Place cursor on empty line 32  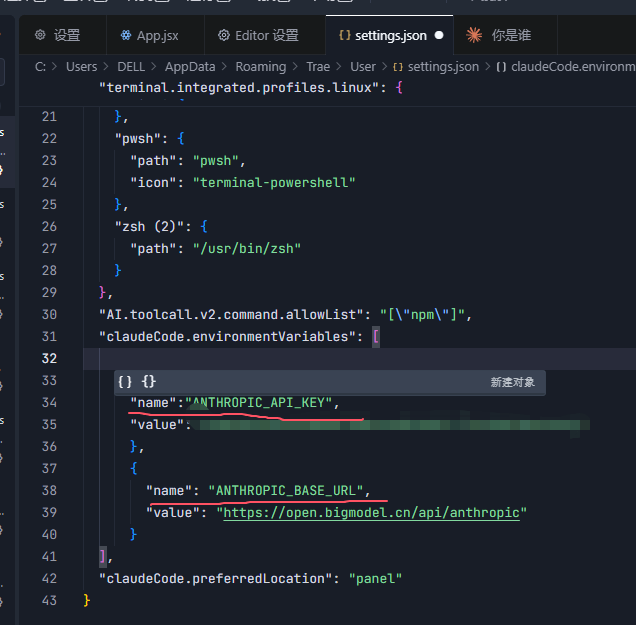click(x=300, y=358)
